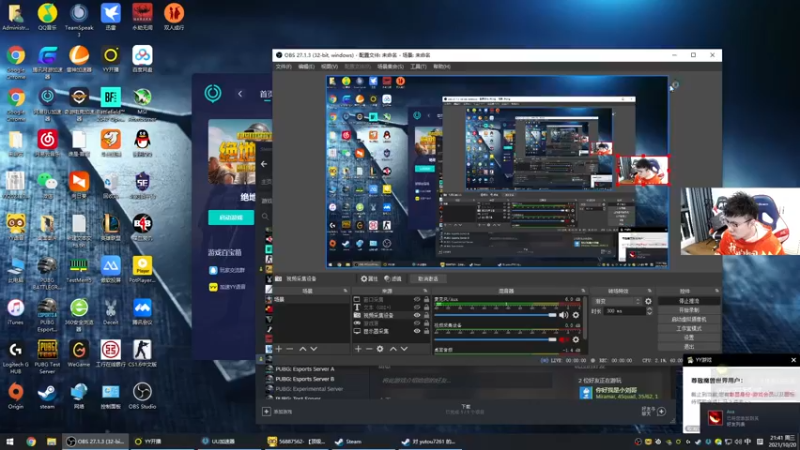Adjust transition duration stepper arrows
800x450 pixels.
pyautogui.click(x=649, y=311)
